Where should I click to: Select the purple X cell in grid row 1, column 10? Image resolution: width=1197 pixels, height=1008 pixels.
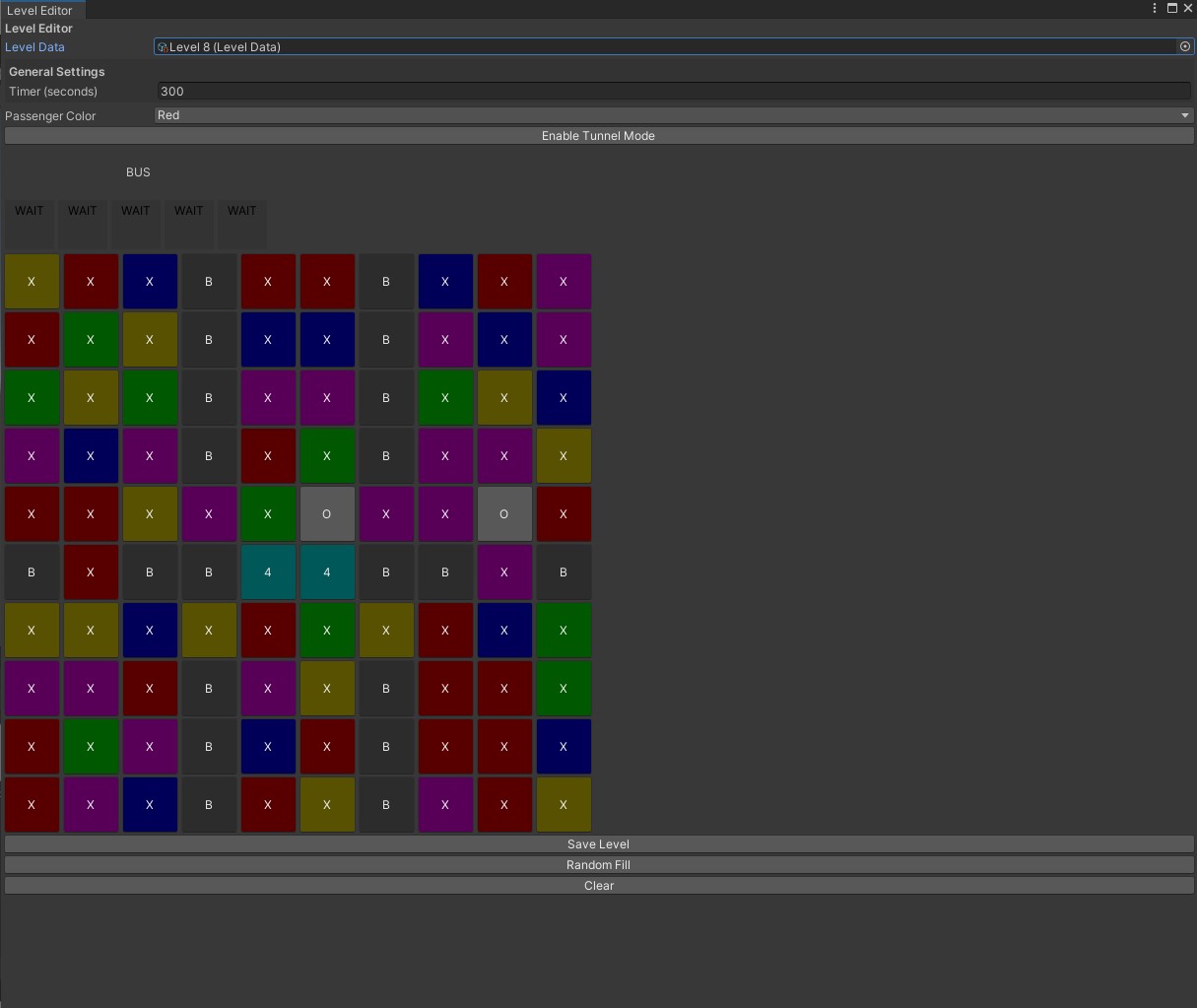[564, 282]
